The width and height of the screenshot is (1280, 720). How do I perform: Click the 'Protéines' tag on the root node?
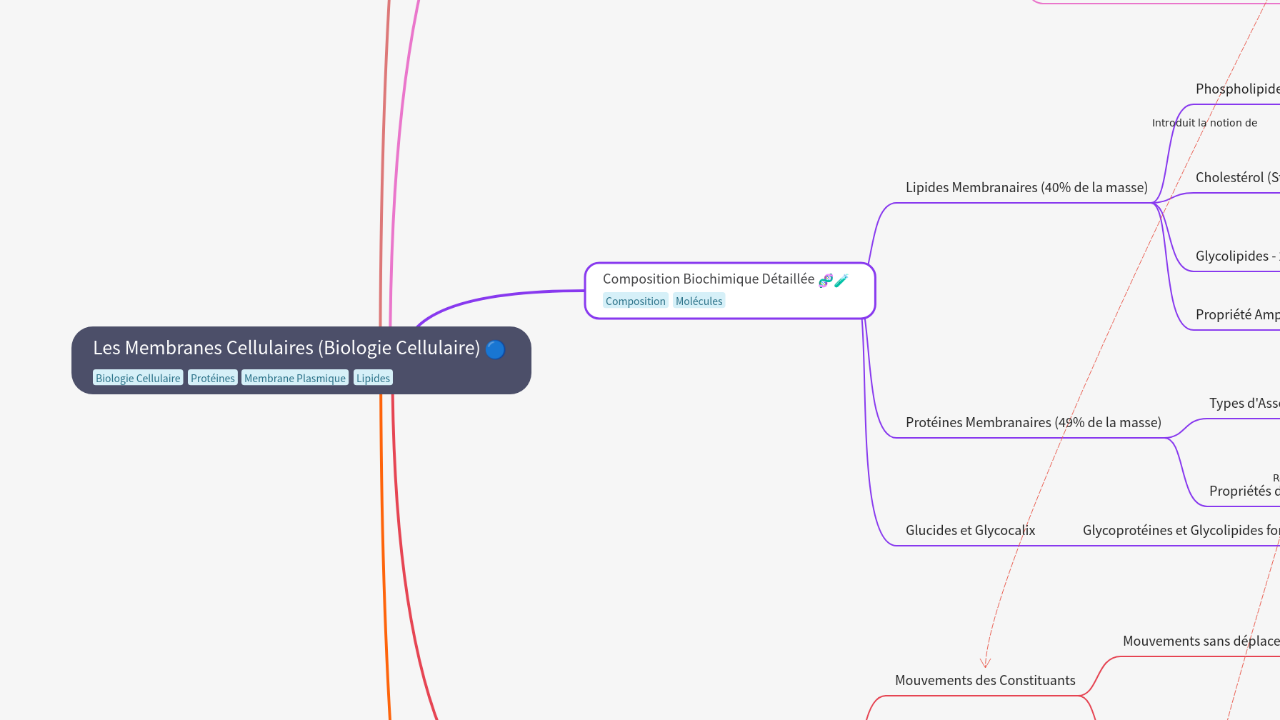(x=212, y=377)
